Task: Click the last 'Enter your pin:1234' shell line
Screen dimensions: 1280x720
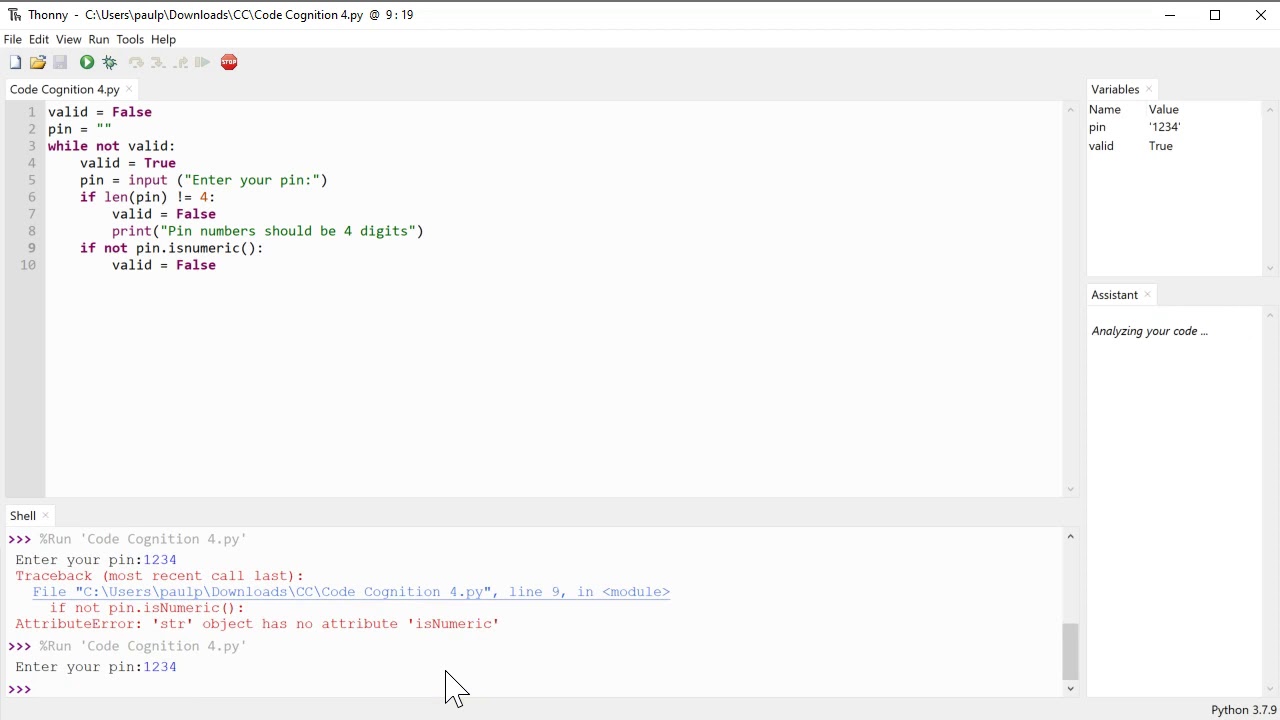Action: (96, 667)
